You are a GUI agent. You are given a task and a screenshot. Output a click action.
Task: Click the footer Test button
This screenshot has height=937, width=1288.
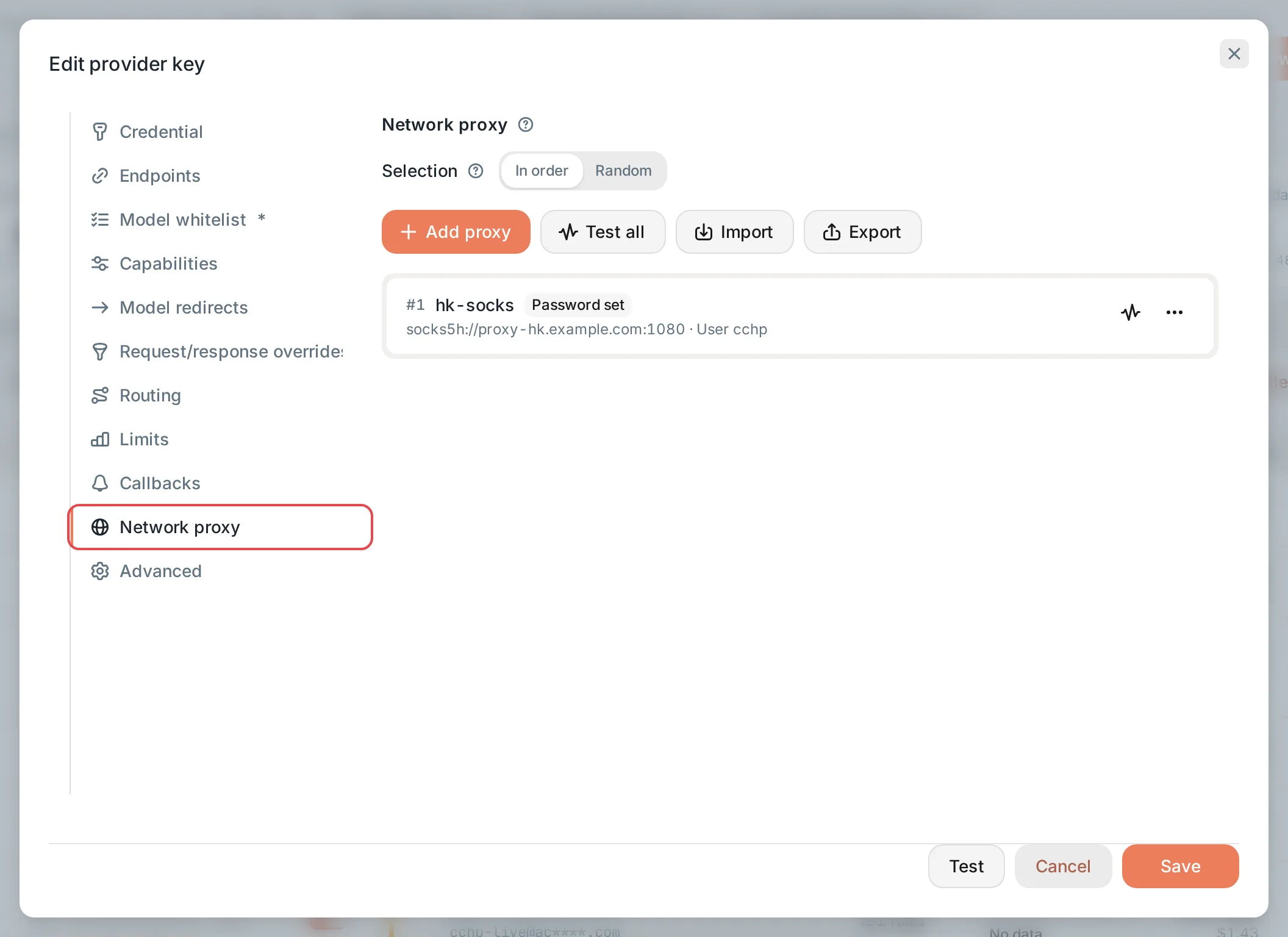coord(966,866)
